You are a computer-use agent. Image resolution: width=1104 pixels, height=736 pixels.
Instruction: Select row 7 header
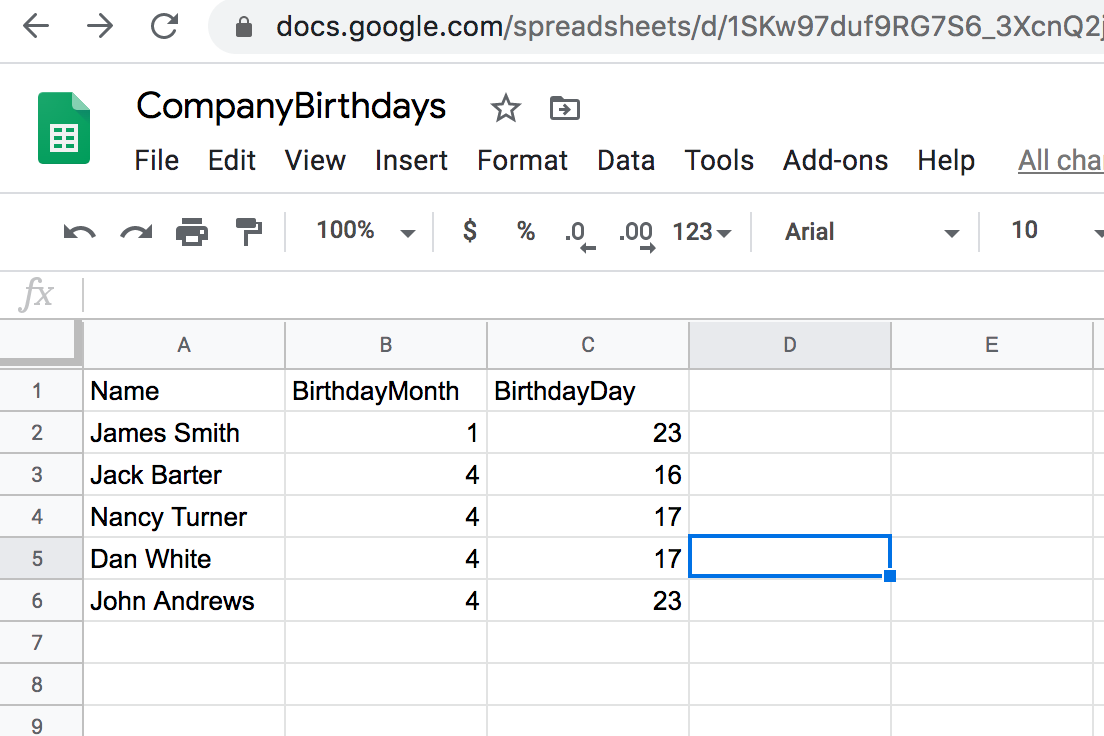41,642
